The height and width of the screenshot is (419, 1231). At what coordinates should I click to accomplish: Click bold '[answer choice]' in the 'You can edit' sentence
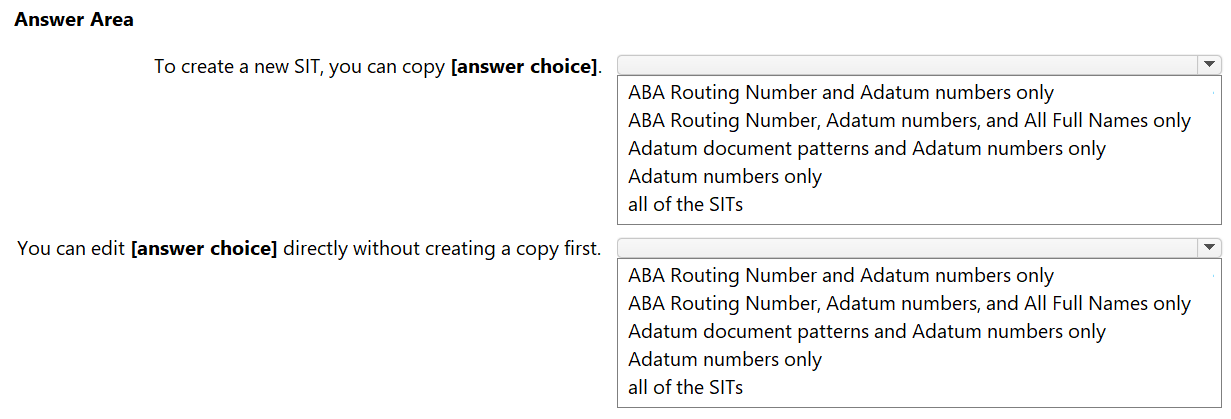point(204,248)
